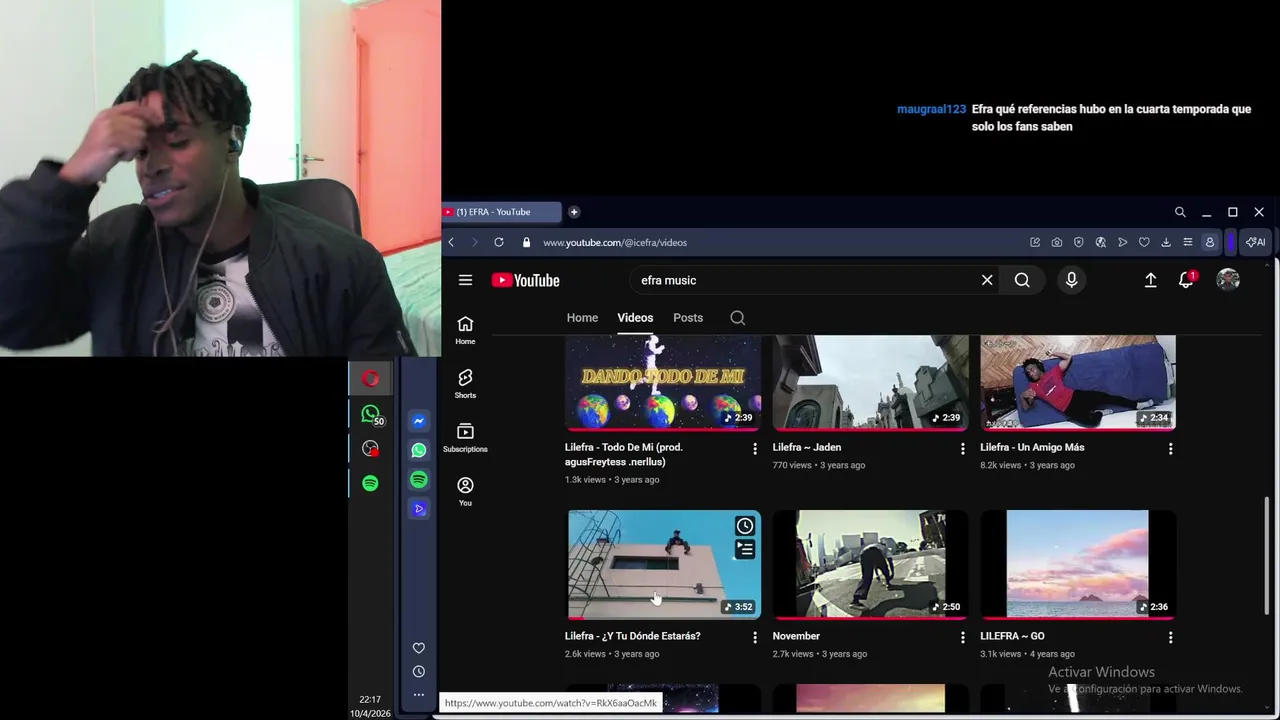Open the YouTube account avatar menu
The image size is (1280, 720).
[1228, 281]
